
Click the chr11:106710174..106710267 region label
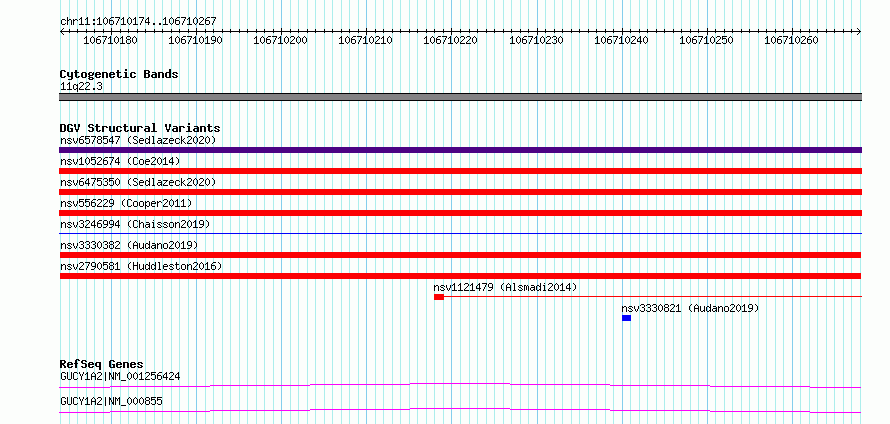(x=138, y=21)
